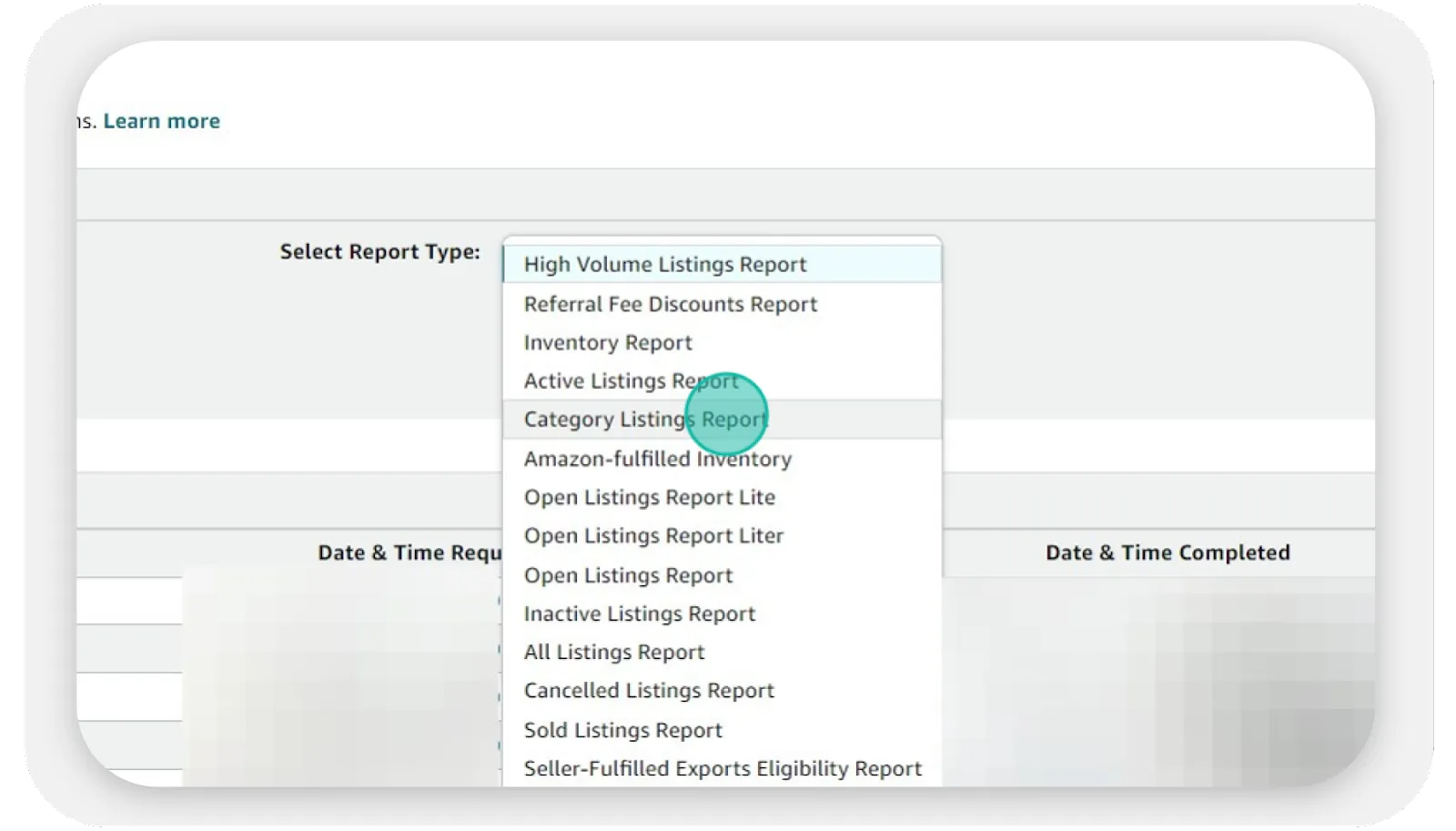
Task: Select All Listings Report
Action: point(613,652)
